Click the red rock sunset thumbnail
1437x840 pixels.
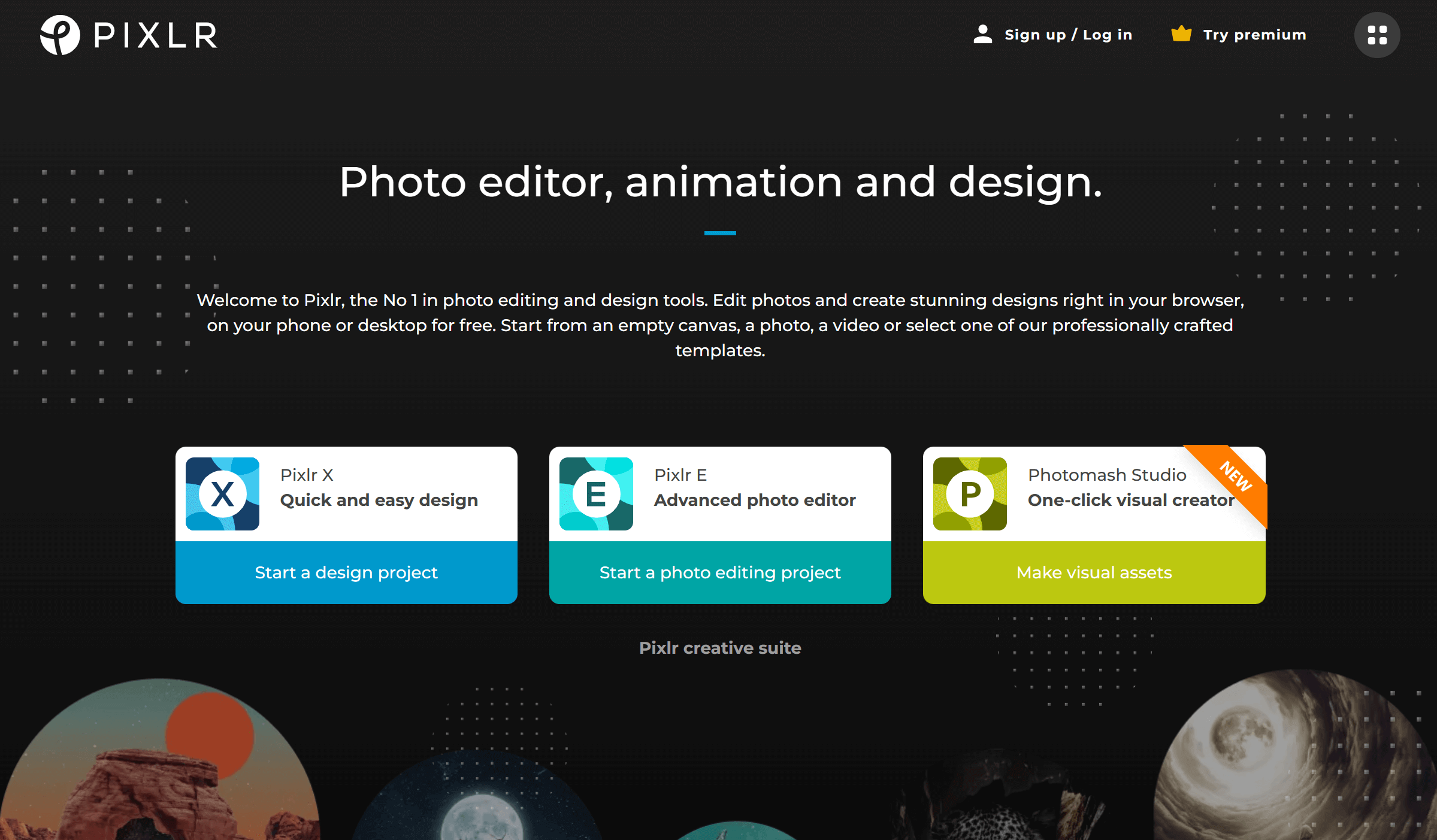coord(159,759)
